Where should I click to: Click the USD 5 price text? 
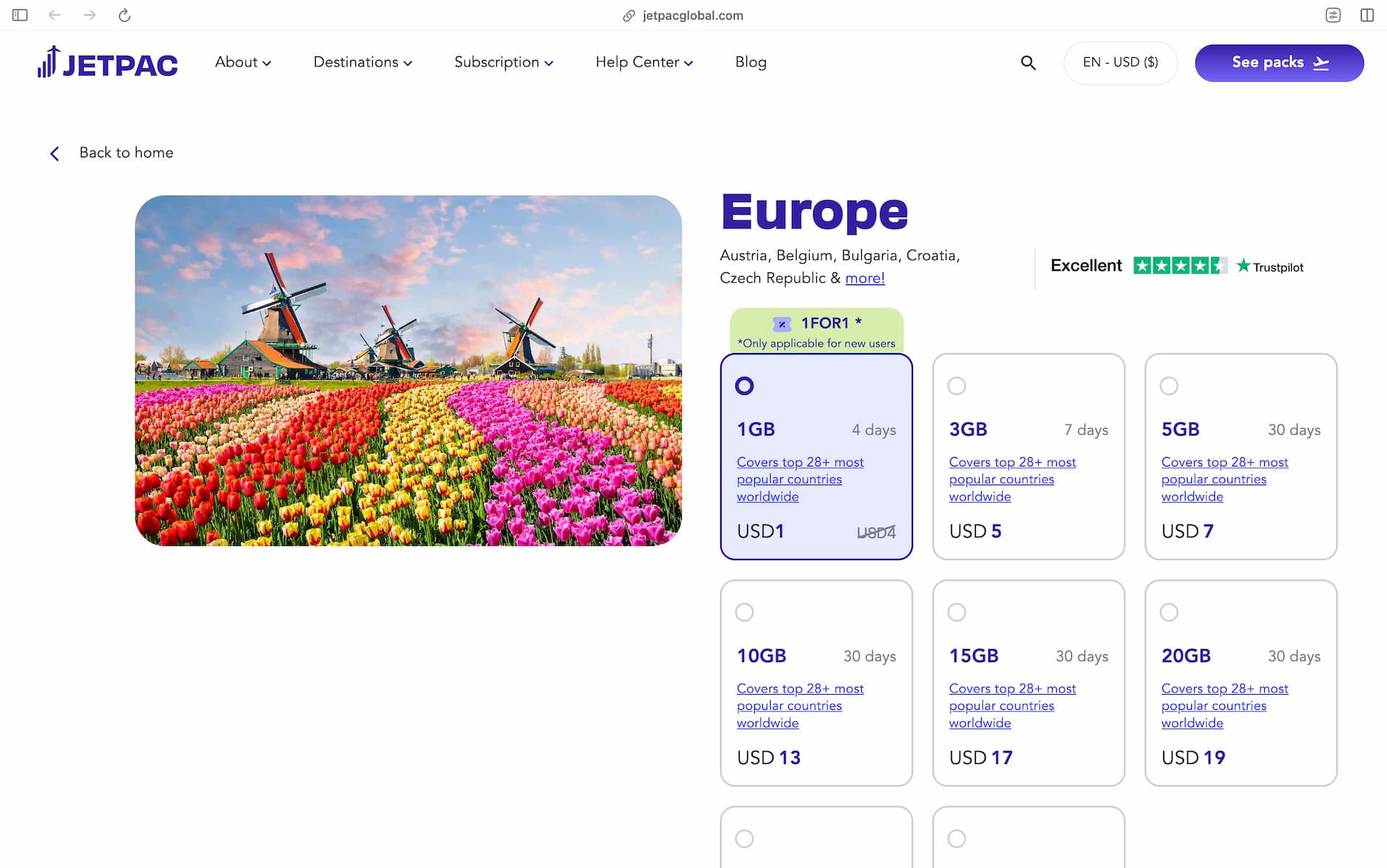coord(975,531)
